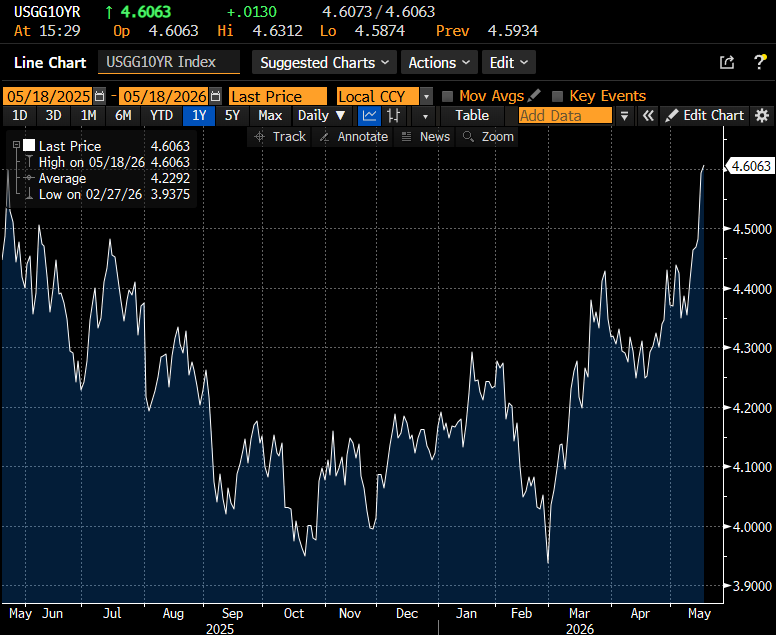Select the bar/candle chart style icon
Image resolution: width=776 pixels, height=635 pixels.
(393, 116)
